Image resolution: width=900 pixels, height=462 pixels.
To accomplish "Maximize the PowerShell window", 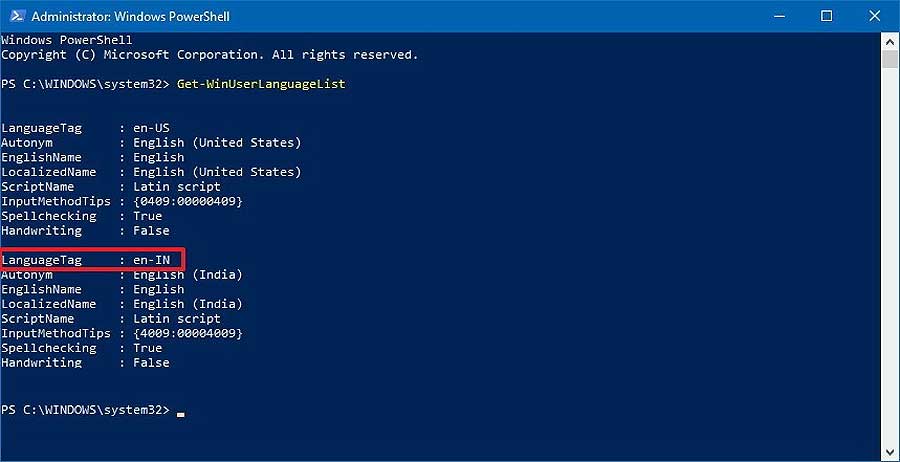I will point(827,16).
